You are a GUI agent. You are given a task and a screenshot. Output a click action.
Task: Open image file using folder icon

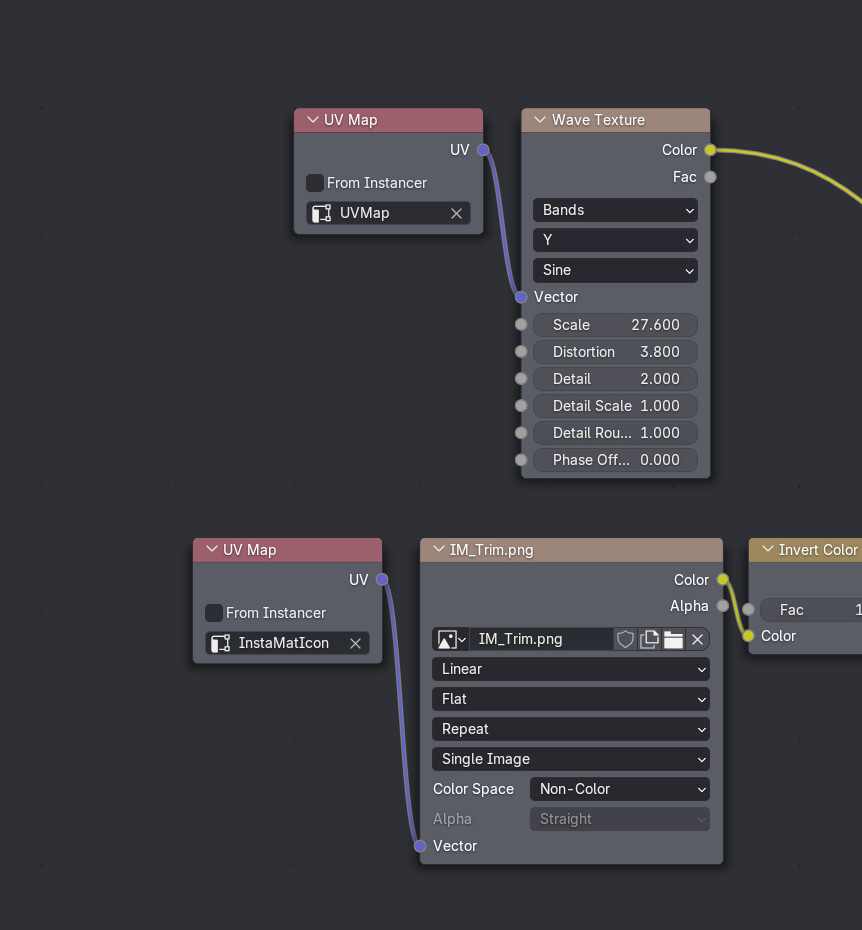click(x=673, y=639)
